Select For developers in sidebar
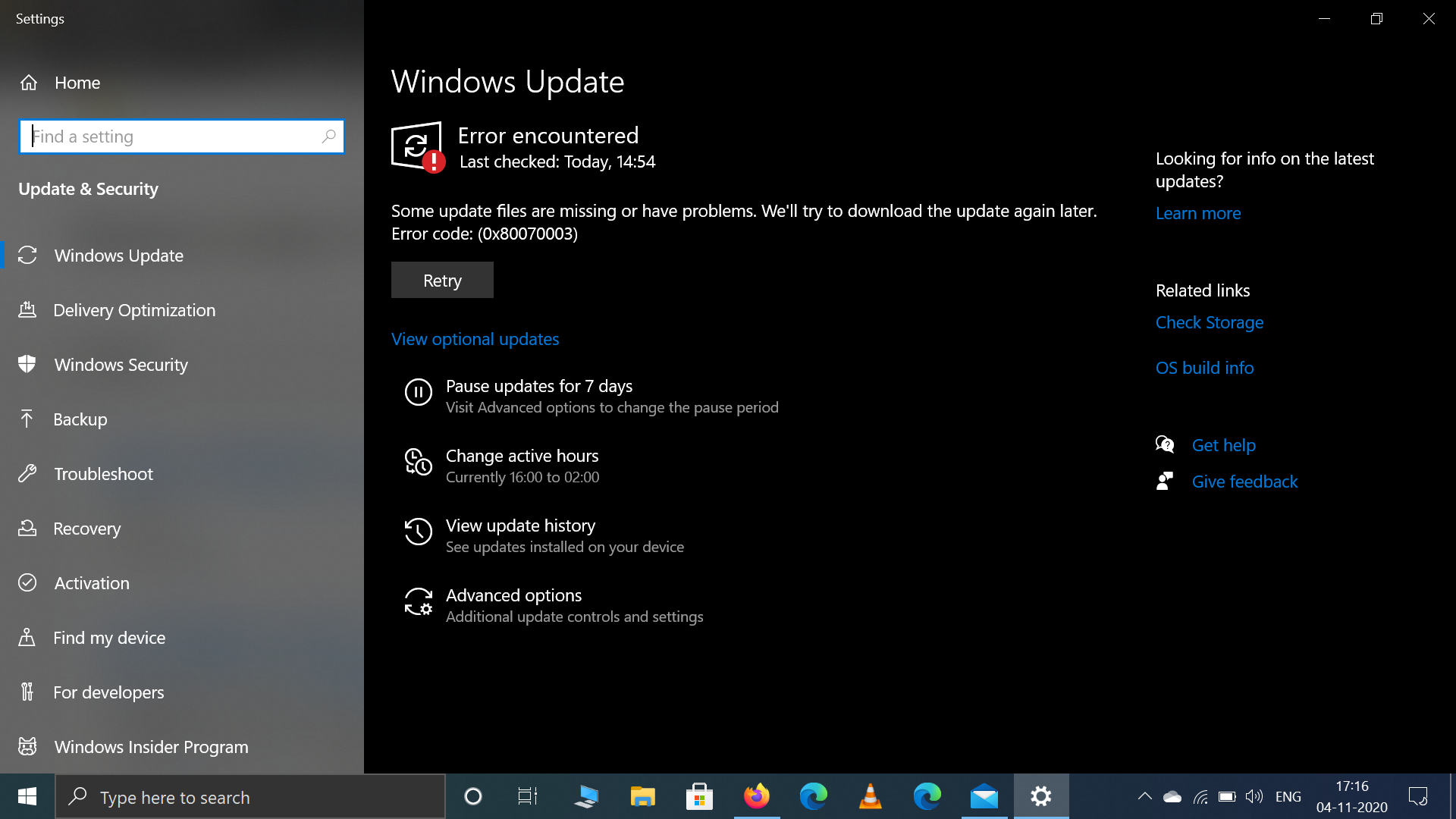The height and width of the screenshot is (819, 1456). [182, 692]
